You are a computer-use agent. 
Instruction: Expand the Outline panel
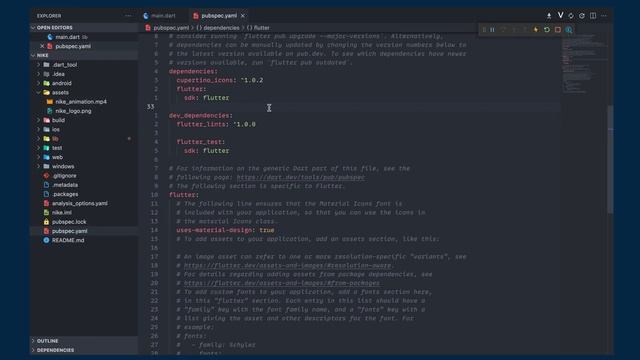coord(47,341)
